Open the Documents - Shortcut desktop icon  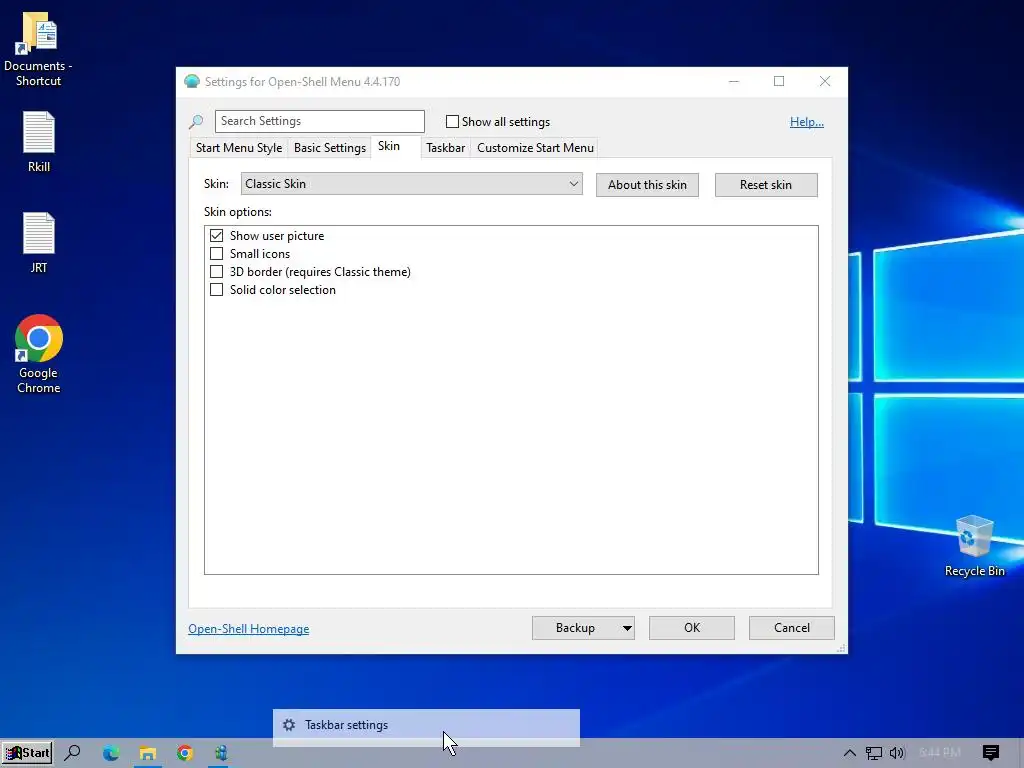[x=38, y=49]
